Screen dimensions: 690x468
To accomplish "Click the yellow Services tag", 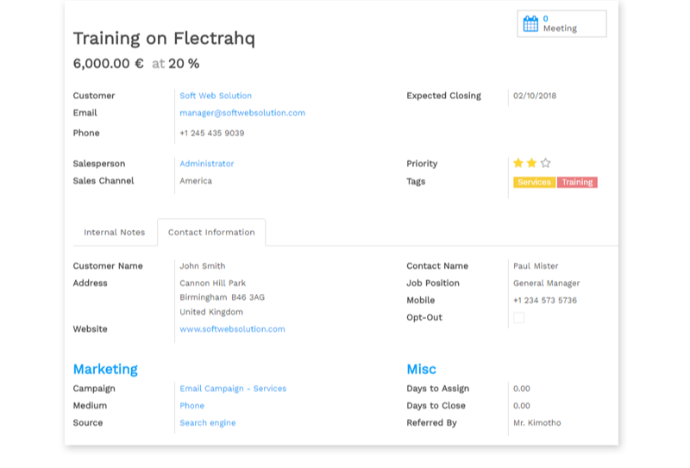I will tap(534, 182).
